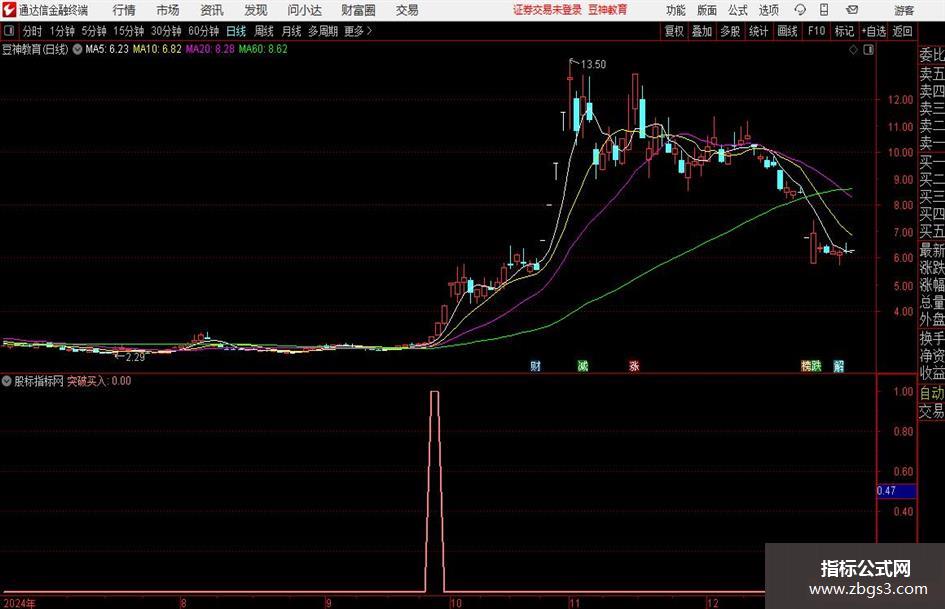The width and height of the screenshot is (945, 609).
Task: Click the MA20: 8.28 value
Action: 210,49
